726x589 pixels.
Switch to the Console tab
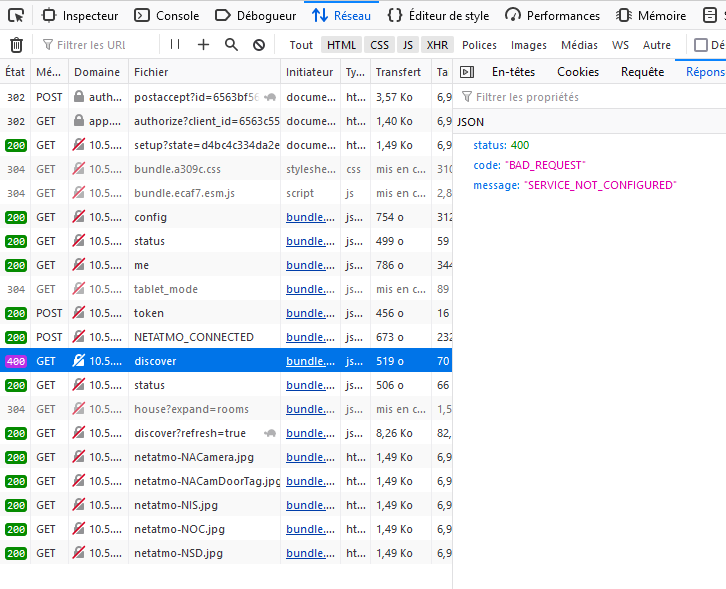point(167,15)
